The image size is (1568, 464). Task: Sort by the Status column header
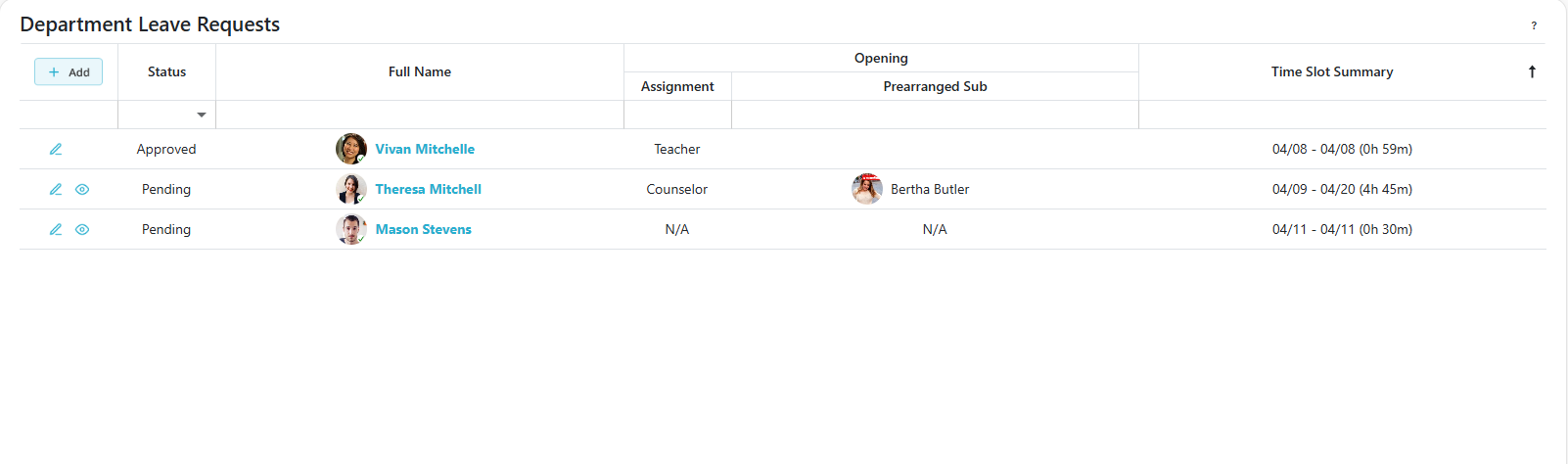coord(166,71)
